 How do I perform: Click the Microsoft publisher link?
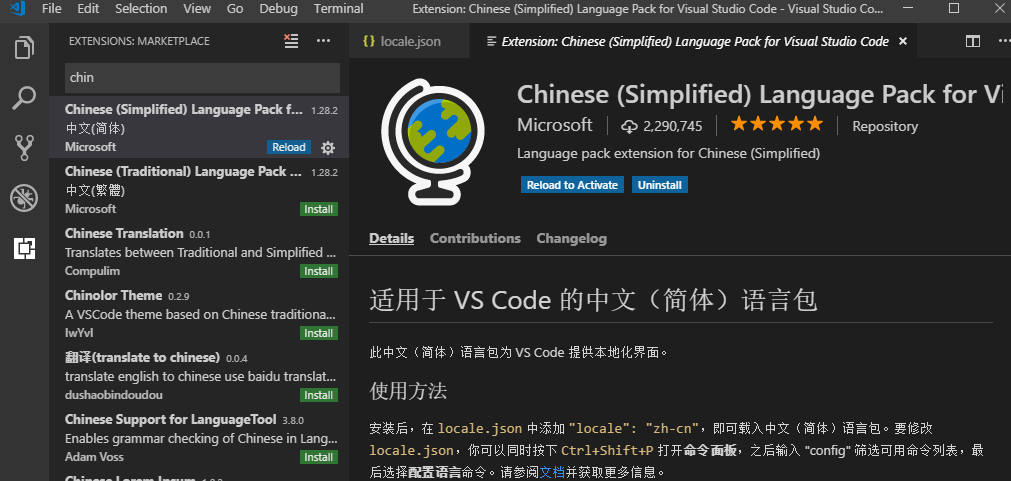tap(555, 125)
